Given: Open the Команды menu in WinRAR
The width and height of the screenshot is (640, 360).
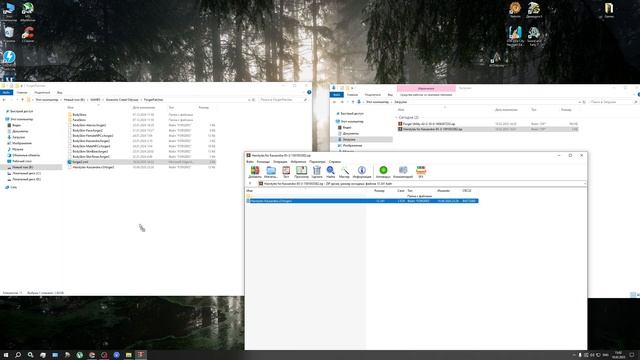Looking at the screenshot, I should (x=263, y=162).
